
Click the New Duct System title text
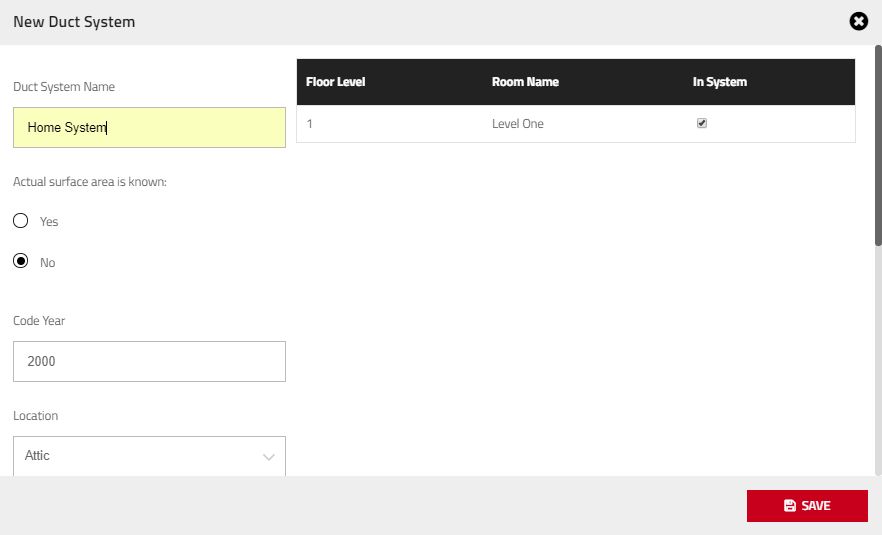[74, 21]
